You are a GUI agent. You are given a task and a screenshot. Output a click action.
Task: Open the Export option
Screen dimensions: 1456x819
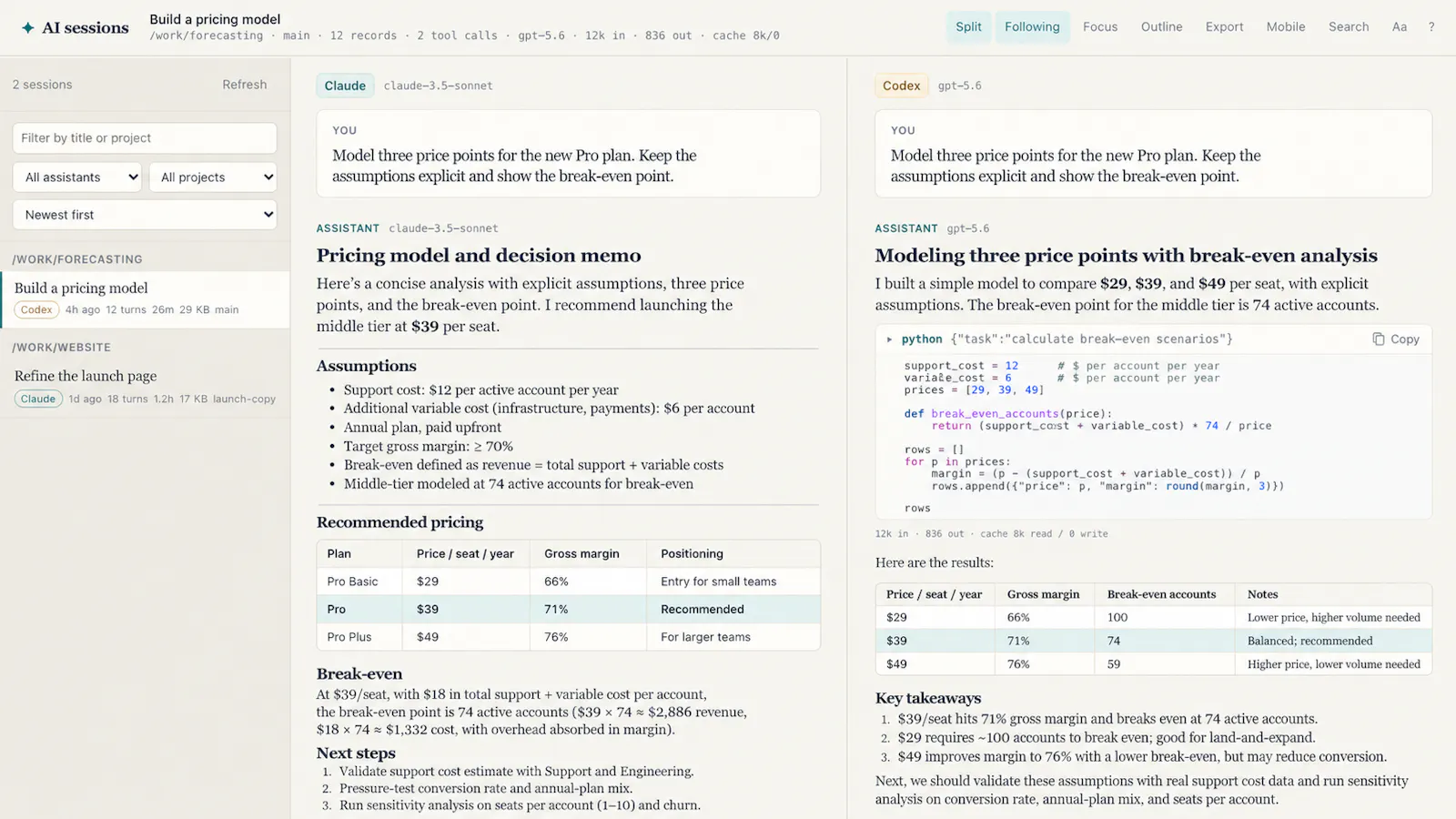pyautogui.click(x=1224, y=27)
